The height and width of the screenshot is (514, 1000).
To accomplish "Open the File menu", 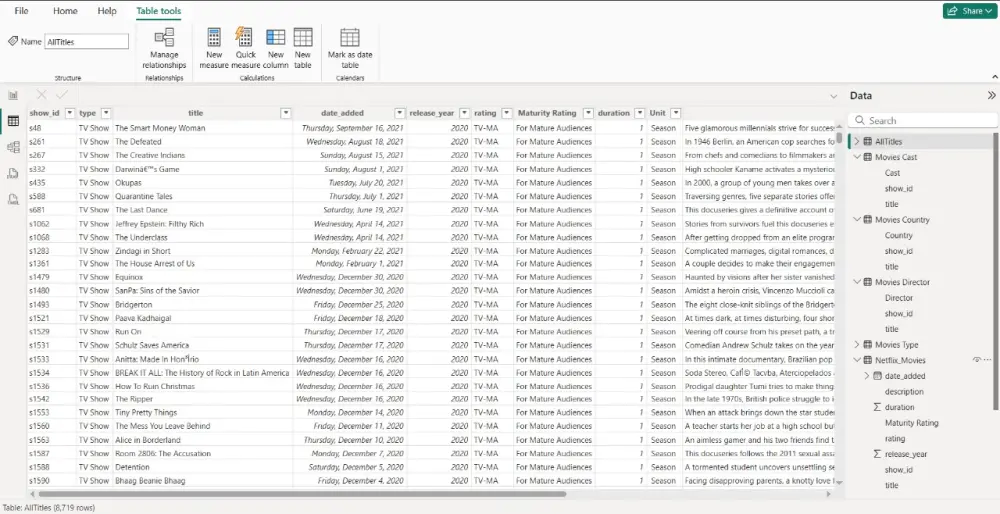I will (x=21, y=11).
